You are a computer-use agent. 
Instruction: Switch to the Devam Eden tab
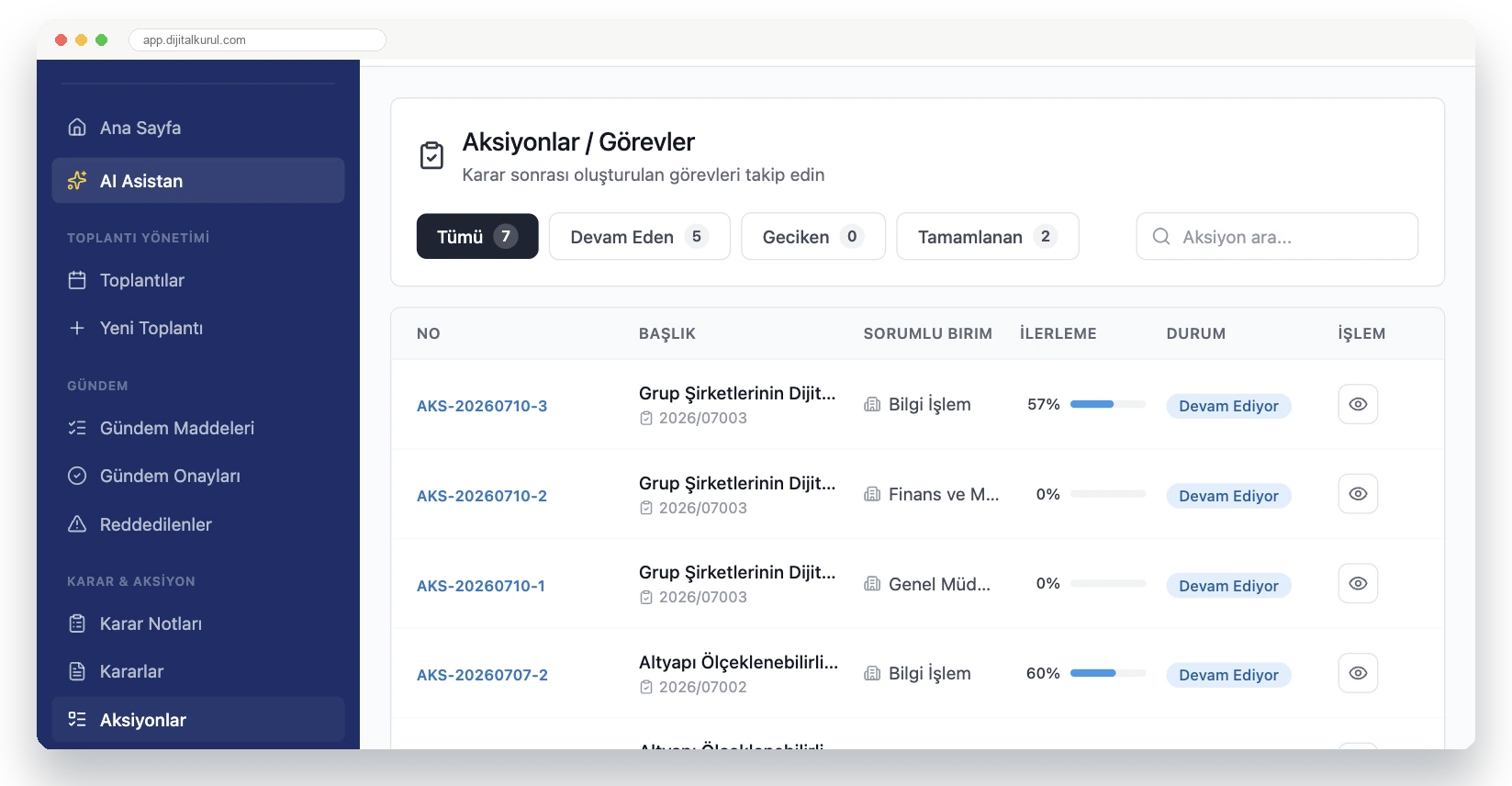pos(640,237)
